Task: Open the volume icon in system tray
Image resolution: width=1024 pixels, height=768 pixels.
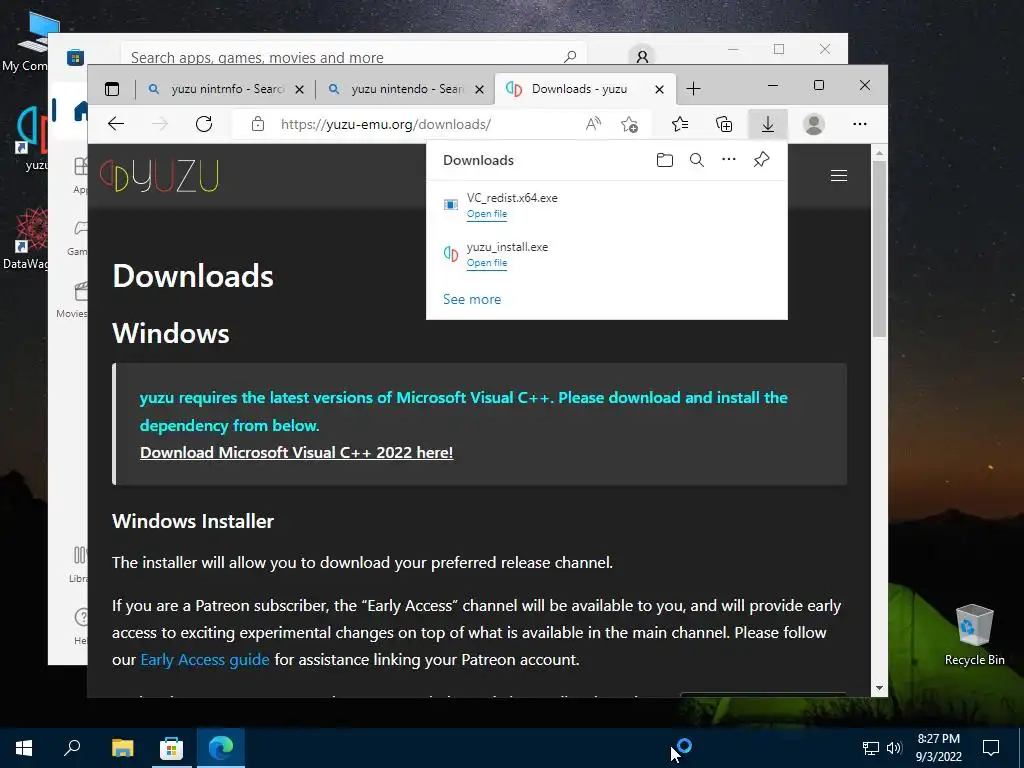Action: pyautogui.click(x=894, y=748)
